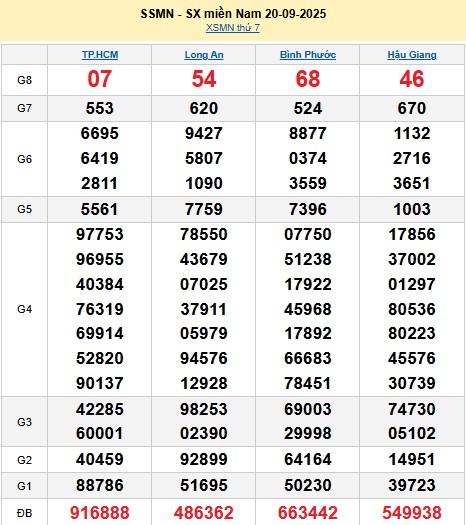Select the ĐB special prize row label

[24, 513]
